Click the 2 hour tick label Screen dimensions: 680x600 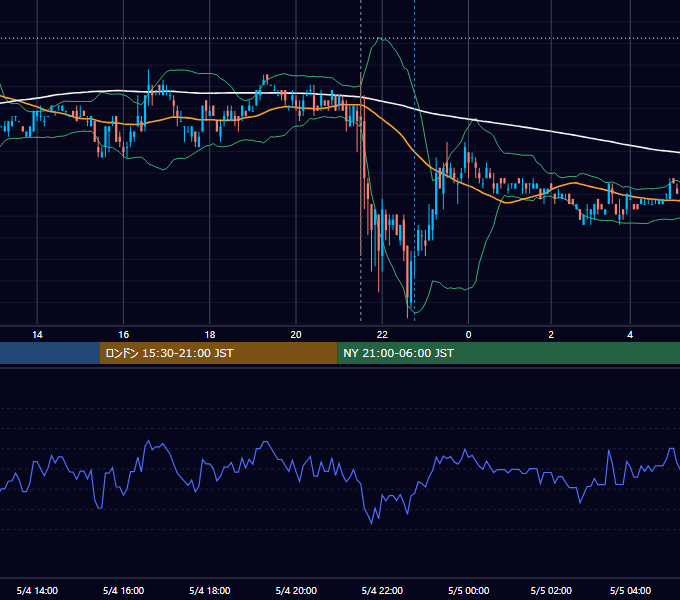click(551, 335)
